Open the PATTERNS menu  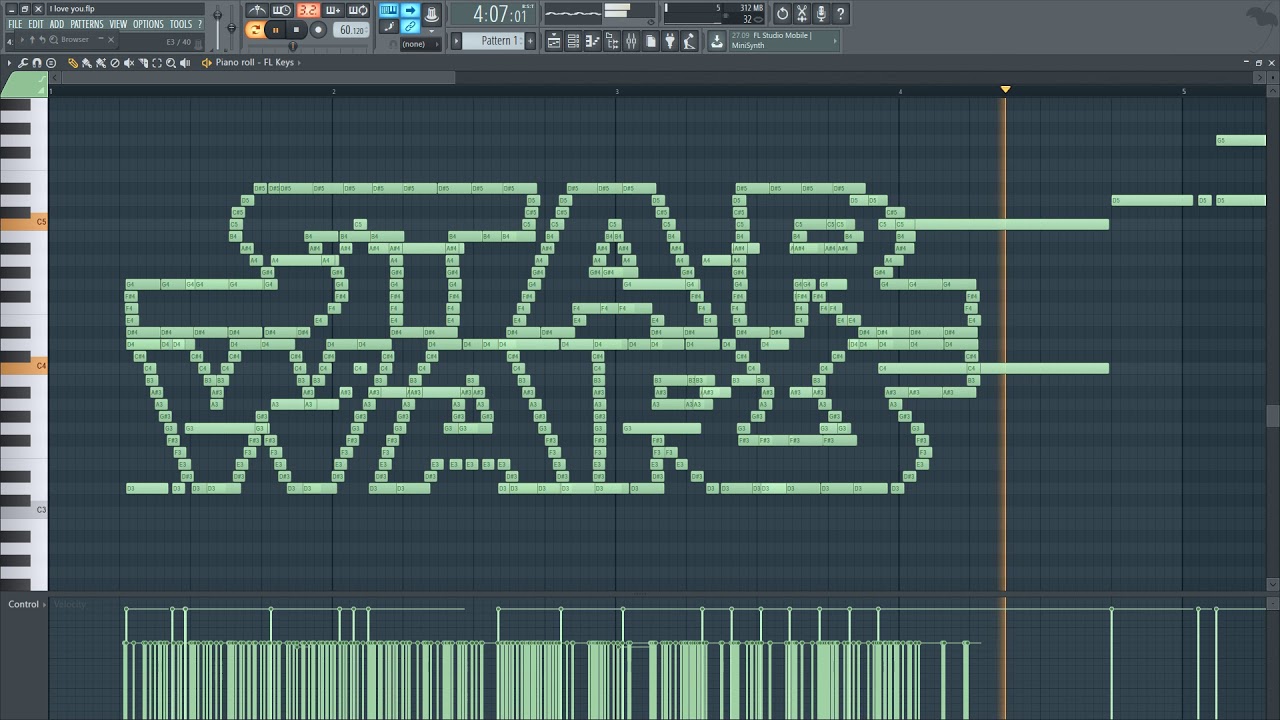[87, 24]
